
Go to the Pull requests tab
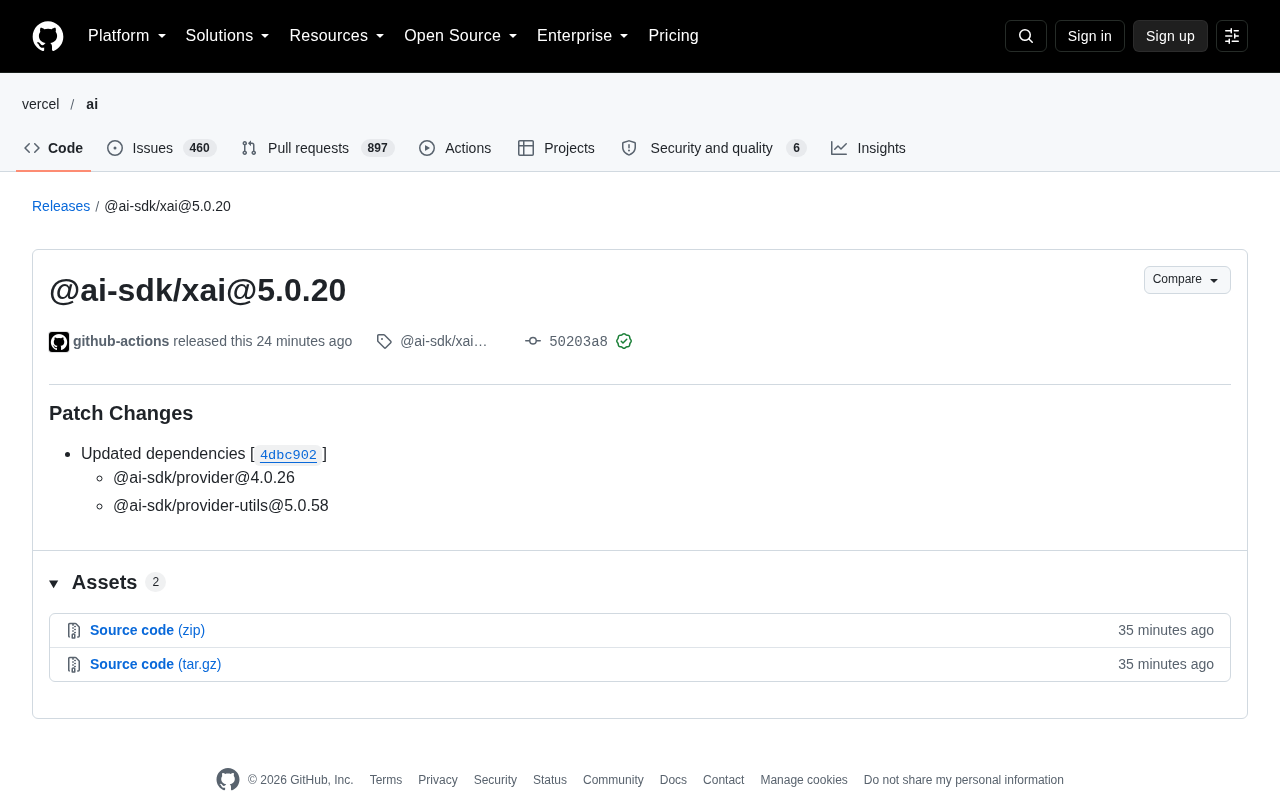318,148
